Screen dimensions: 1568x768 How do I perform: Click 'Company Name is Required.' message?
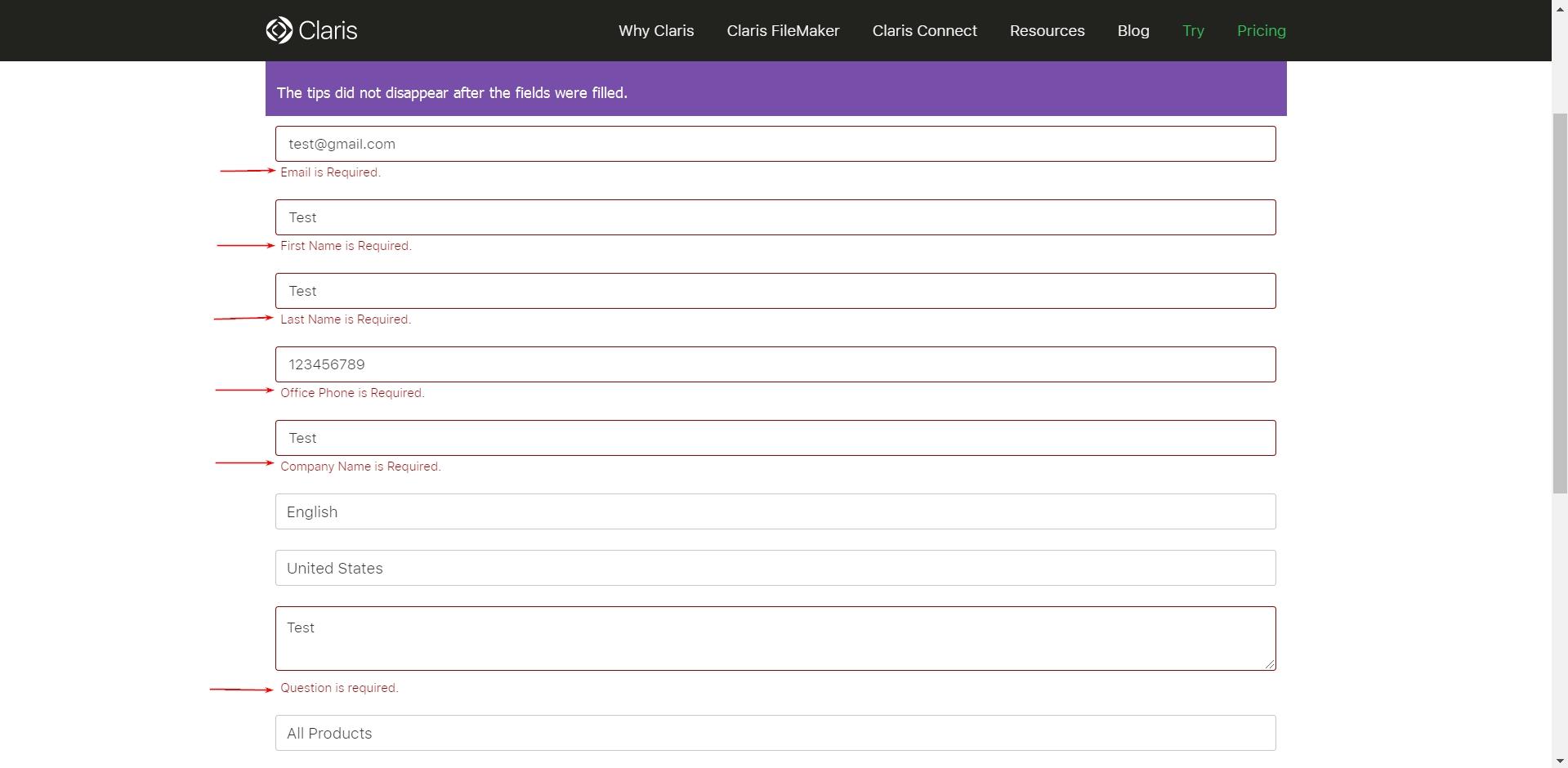coord(360,467)
